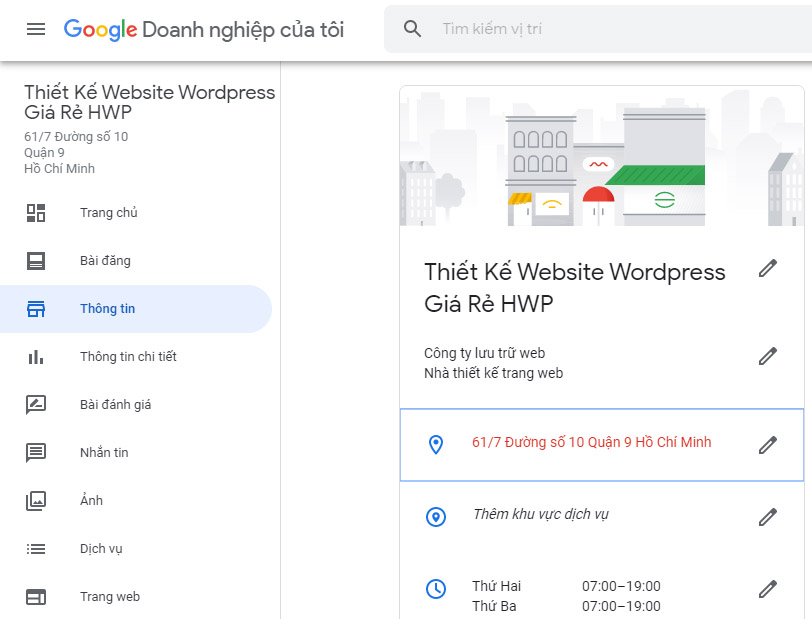812x619 pixels.
Task: Edit opening hours with pencil icon
Action: (768, 589)
